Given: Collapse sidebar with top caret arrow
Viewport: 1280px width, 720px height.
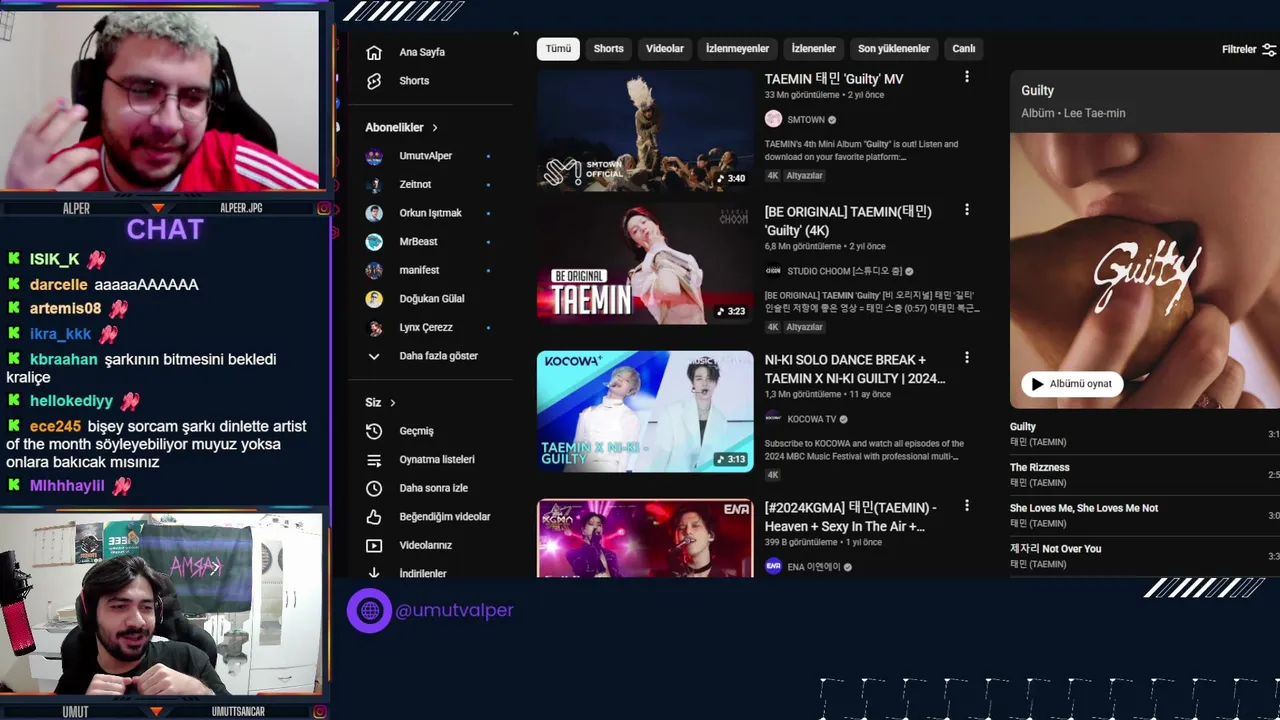Looking at the screenshot, I should 516,34.
